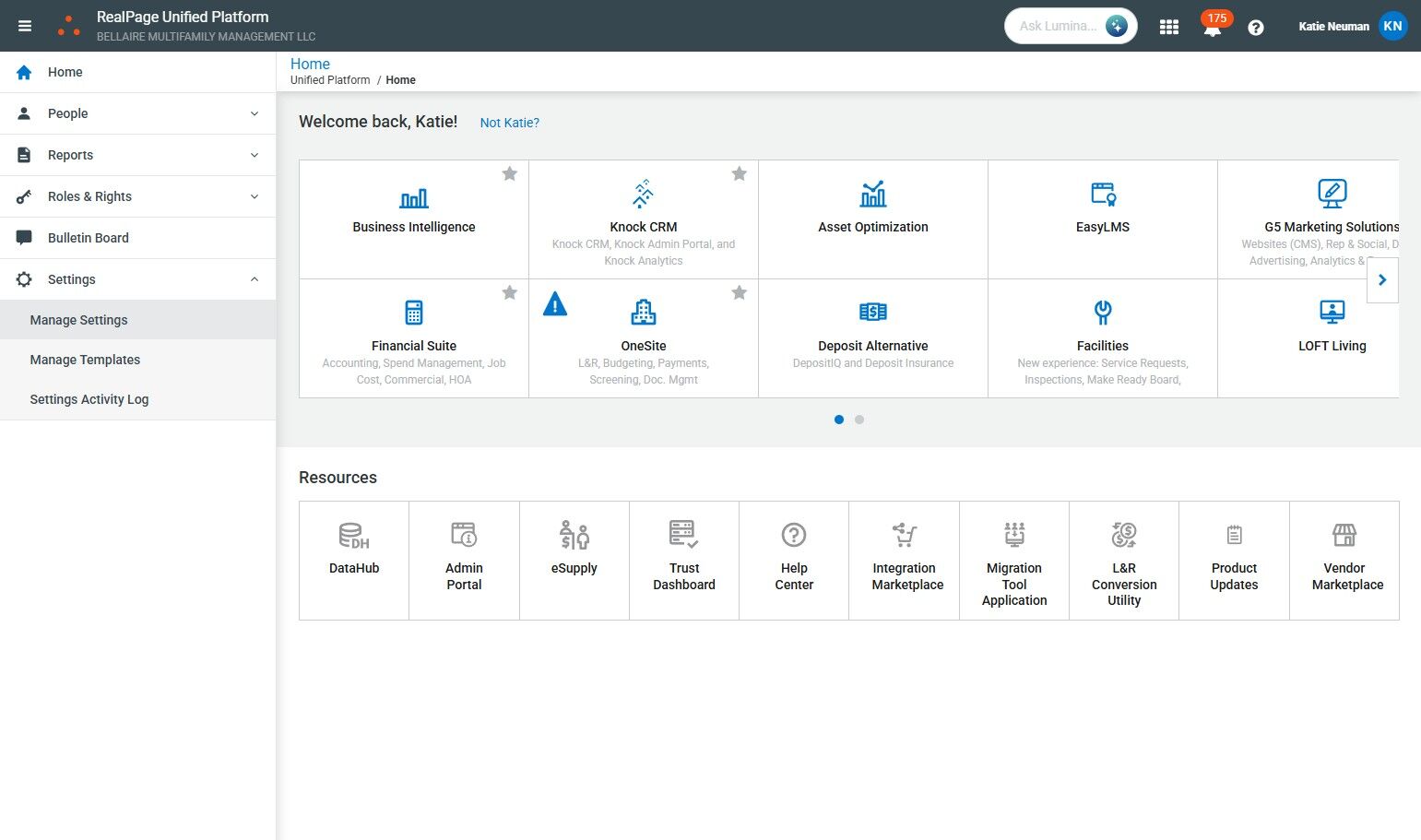Click the Reports sidebar menu label
Viewport: 1421px width, 840px height.
tap(70, 155)
